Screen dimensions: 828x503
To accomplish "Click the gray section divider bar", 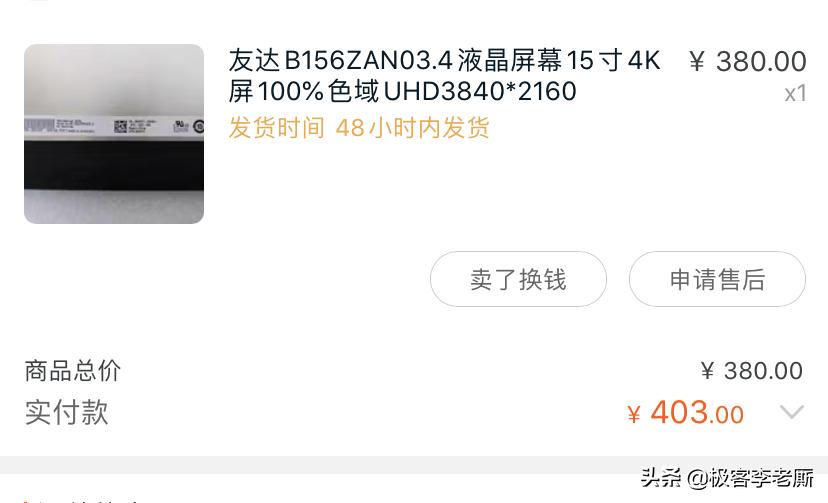I will pyautogui.click(x=414, y=464).
